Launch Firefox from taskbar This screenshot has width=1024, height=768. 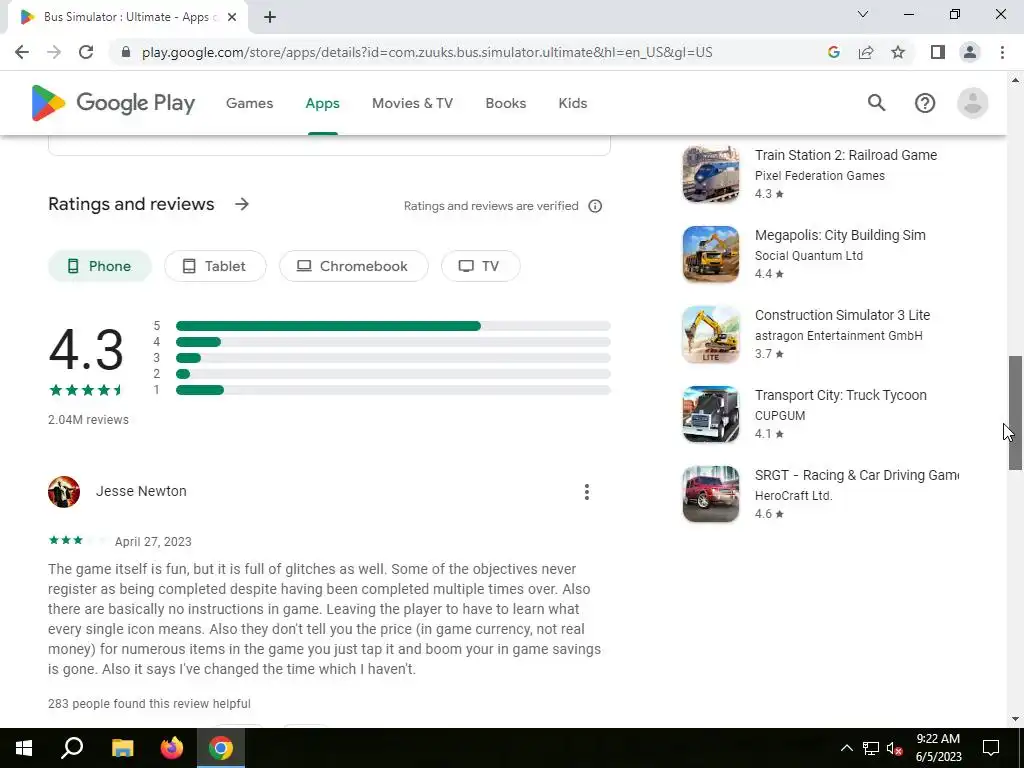point(172,748)
